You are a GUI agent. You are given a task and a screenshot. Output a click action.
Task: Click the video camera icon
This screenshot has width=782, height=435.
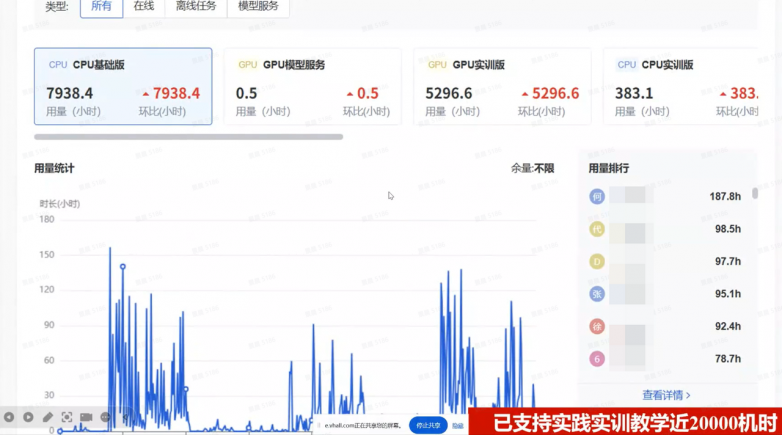point(86,417)
